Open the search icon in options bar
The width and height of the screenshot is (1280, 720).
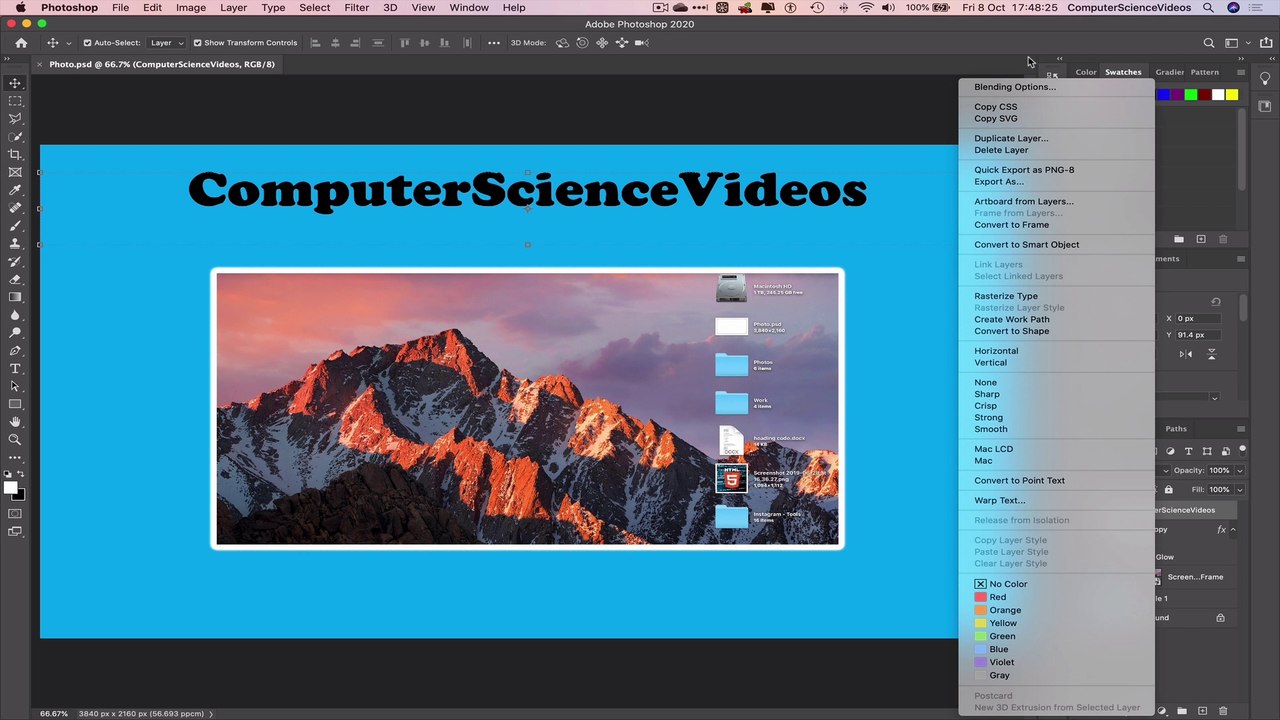[x=1209, y=43]
